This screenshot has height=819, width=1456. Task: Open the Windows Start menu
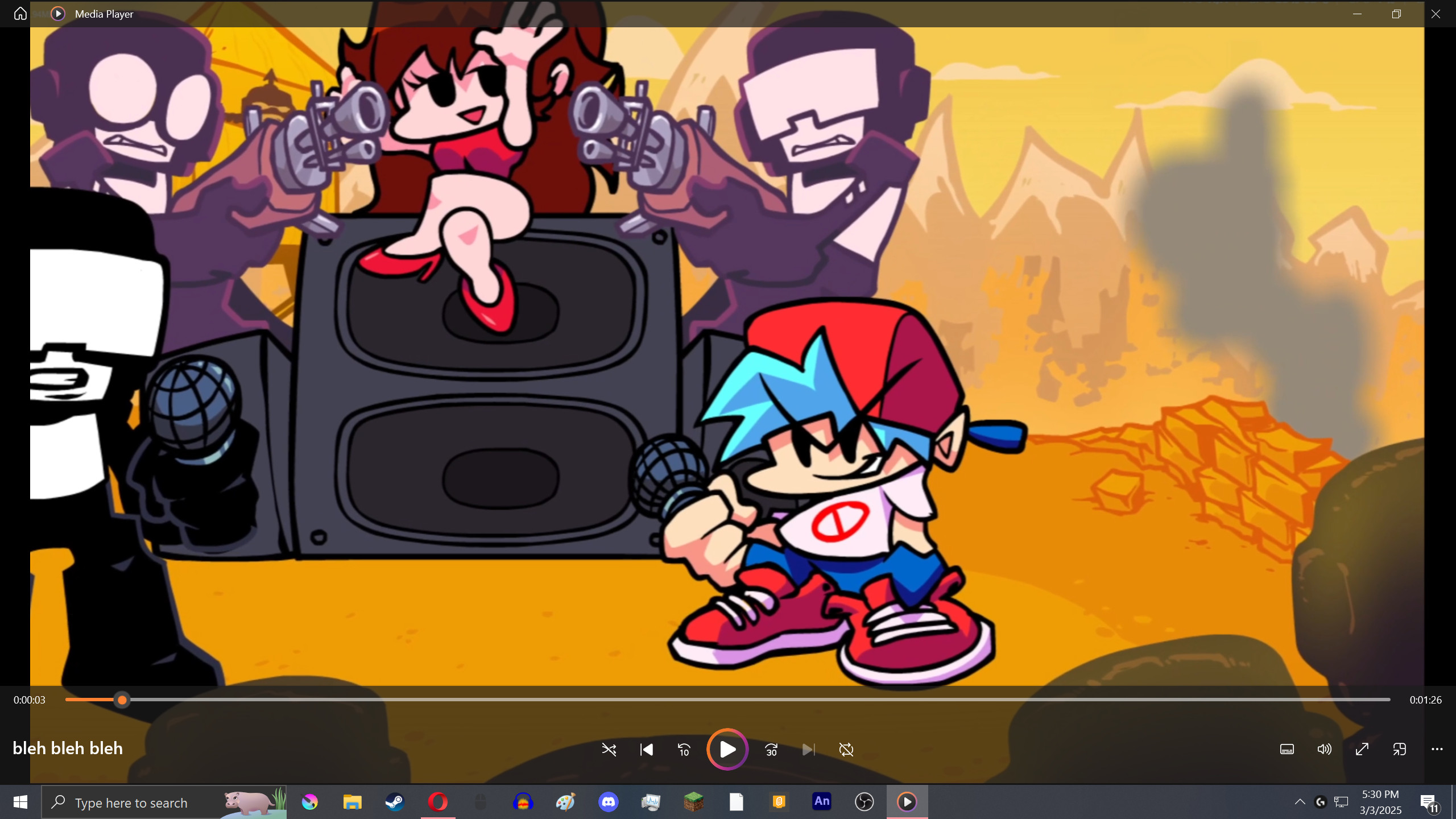(x=20, y=802)
